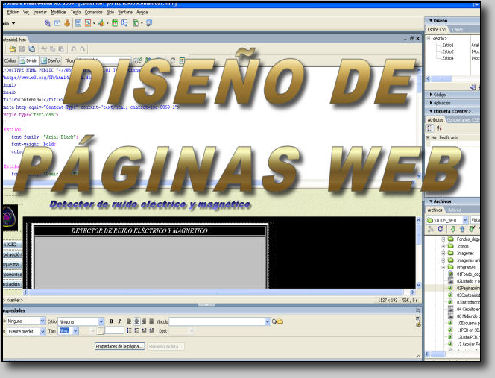Open the Modificar menu
495x378 pixels.
tap(58, 12)
